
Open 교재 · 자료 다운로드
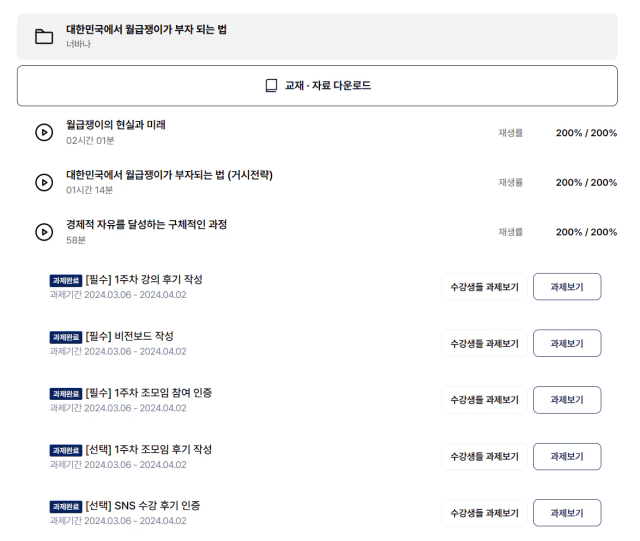pyautogui.click(x=317, y=86)
